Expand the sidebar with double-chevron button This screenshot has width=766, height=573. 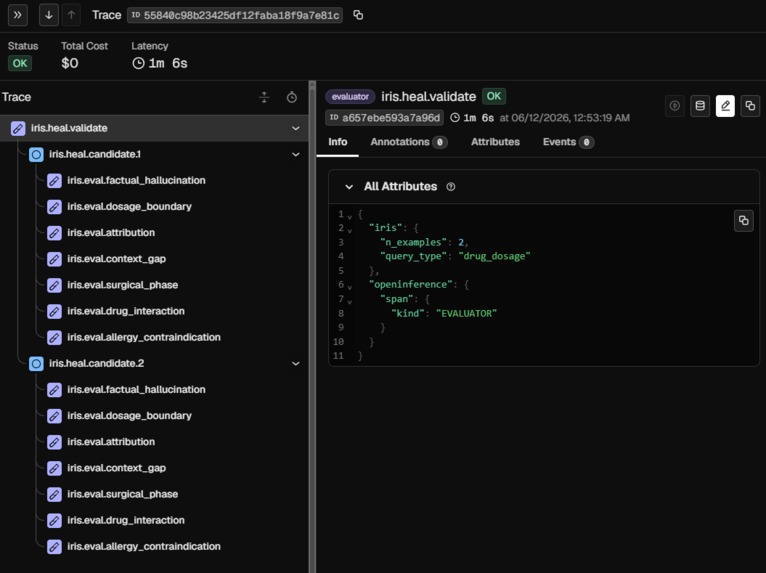click(18, 15)
